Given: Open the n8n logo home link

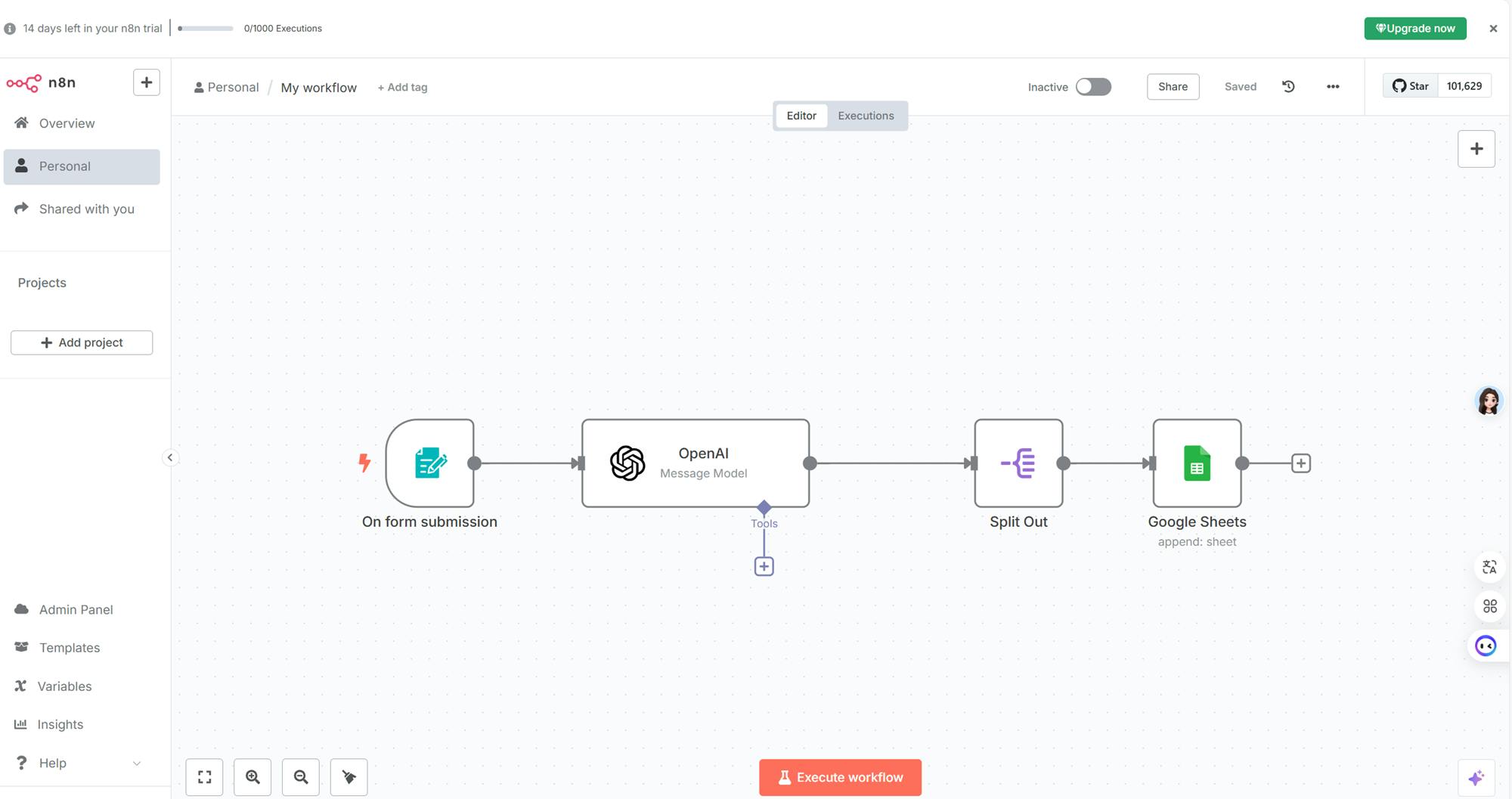Looking at the screenshot, I should click(x=41, y=82).
